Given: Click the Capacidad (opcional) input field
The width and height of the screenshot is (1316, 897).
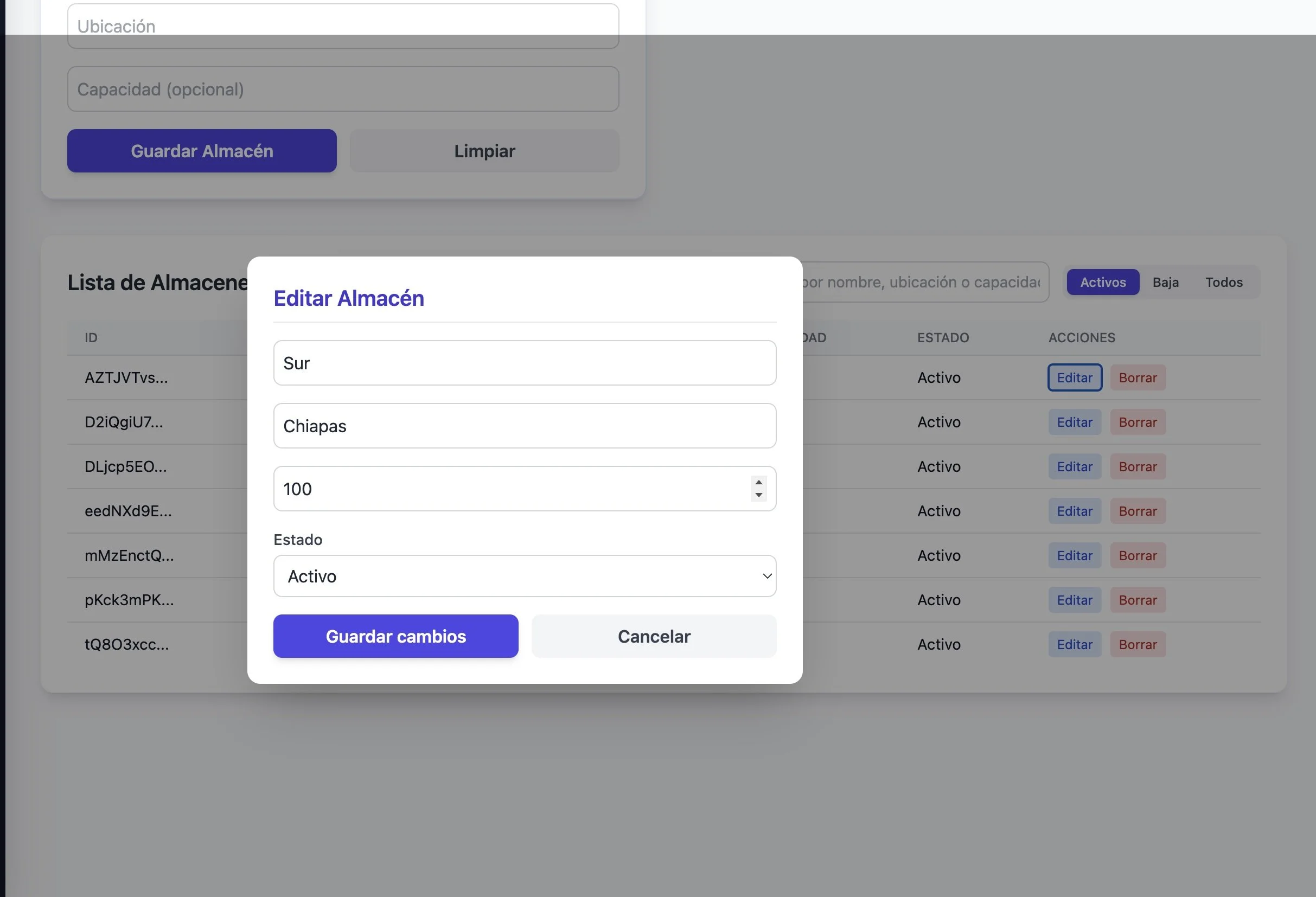Looking at the screenshot, I should tap(343, 89).
